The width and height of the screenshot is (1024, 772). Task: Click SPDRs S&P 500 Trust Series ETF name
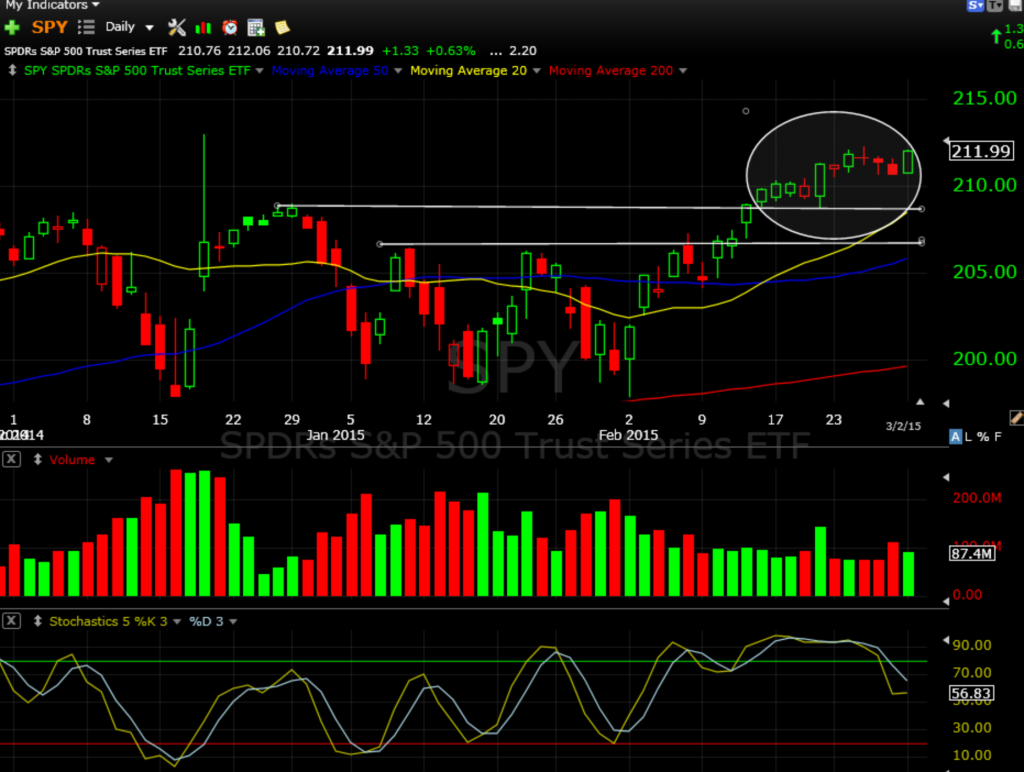86,51
